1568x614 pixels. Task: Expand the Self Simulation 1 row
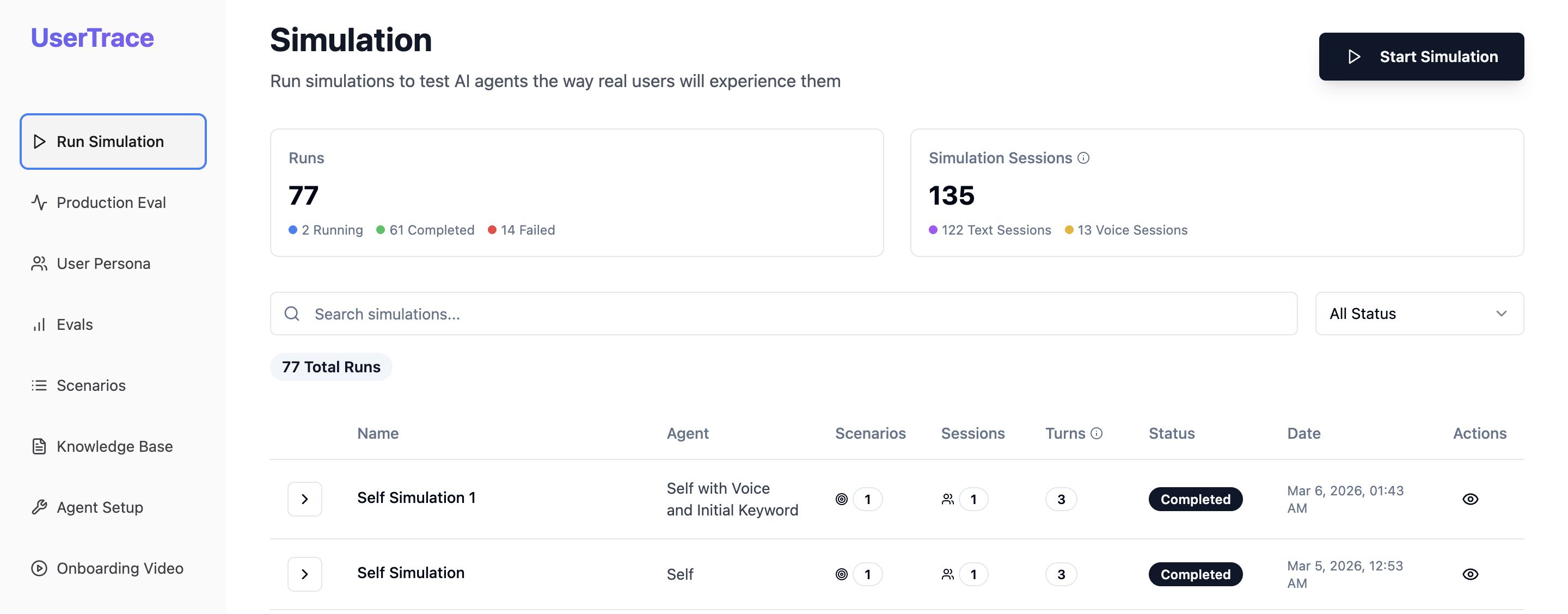[304, 499]
